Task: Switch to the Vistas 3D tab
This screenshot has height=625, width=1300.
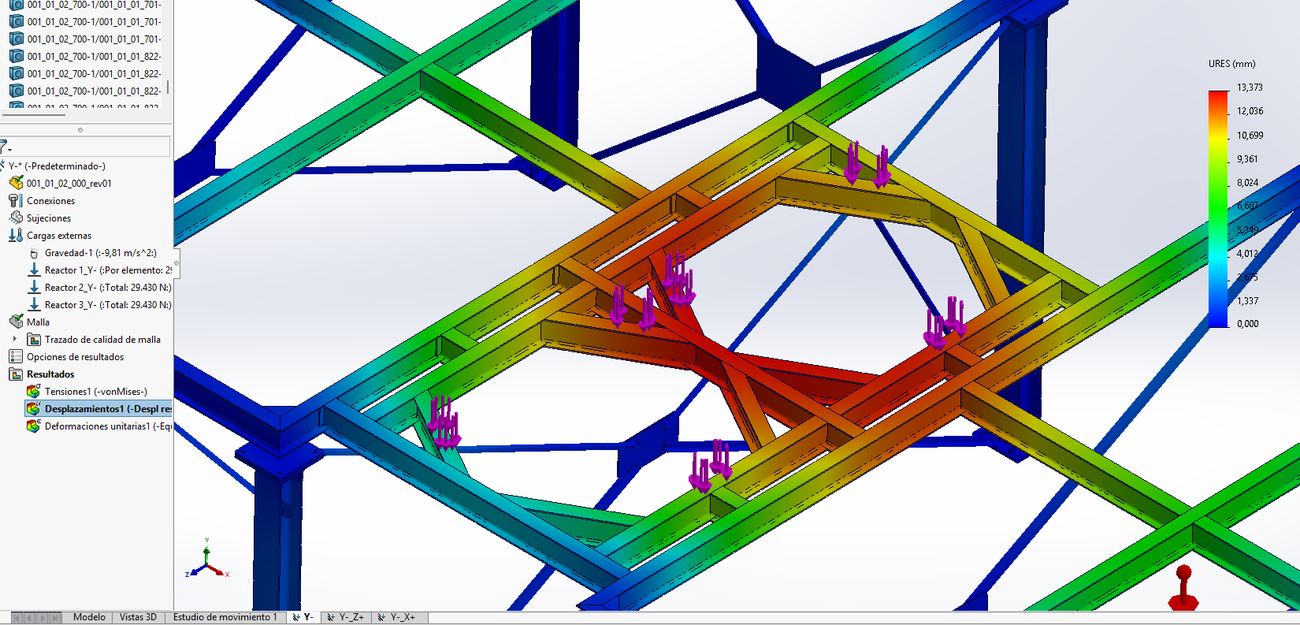Action: click(x=138, y=617)
